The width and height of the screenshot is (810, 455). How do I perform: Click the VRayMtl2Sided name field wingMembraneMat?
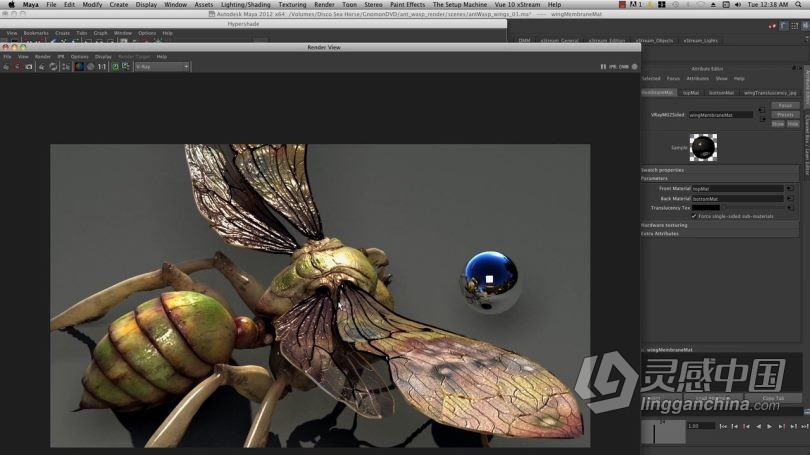pyautogui.click(x=720, y=115)
